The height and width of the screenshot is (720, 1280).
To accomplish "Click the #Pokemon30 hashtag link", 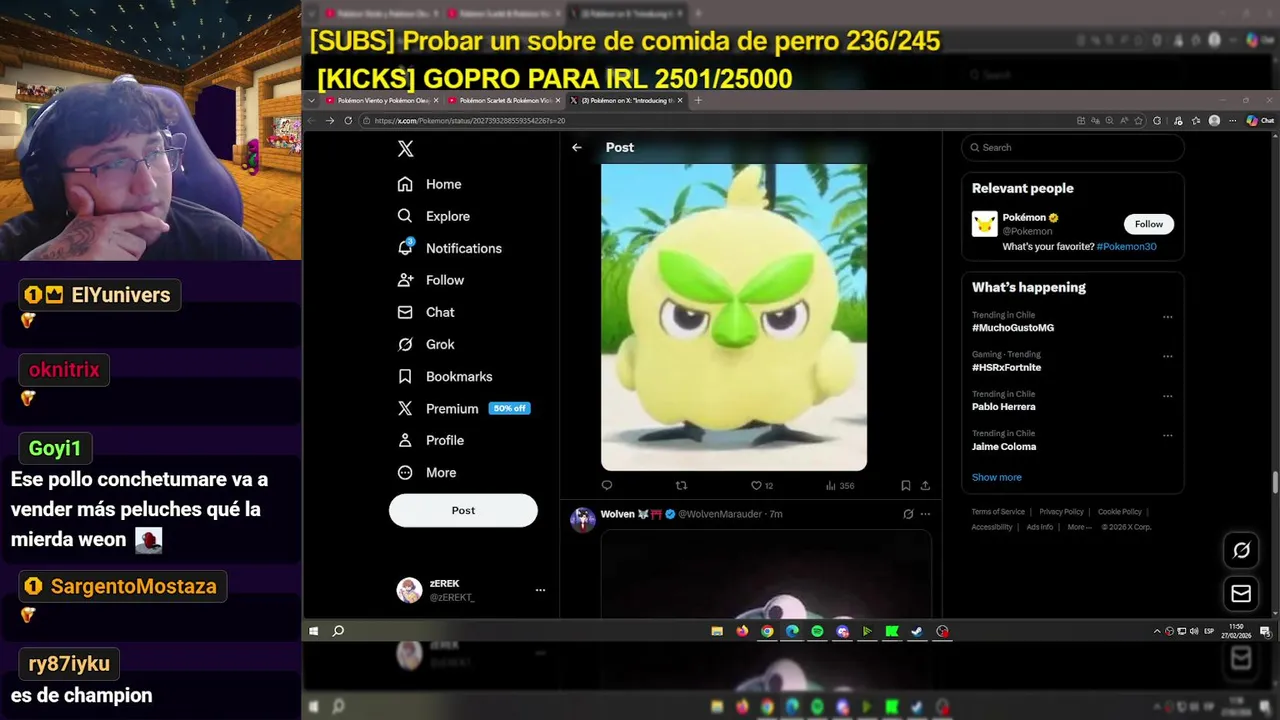I will [x=1126, y=246].
